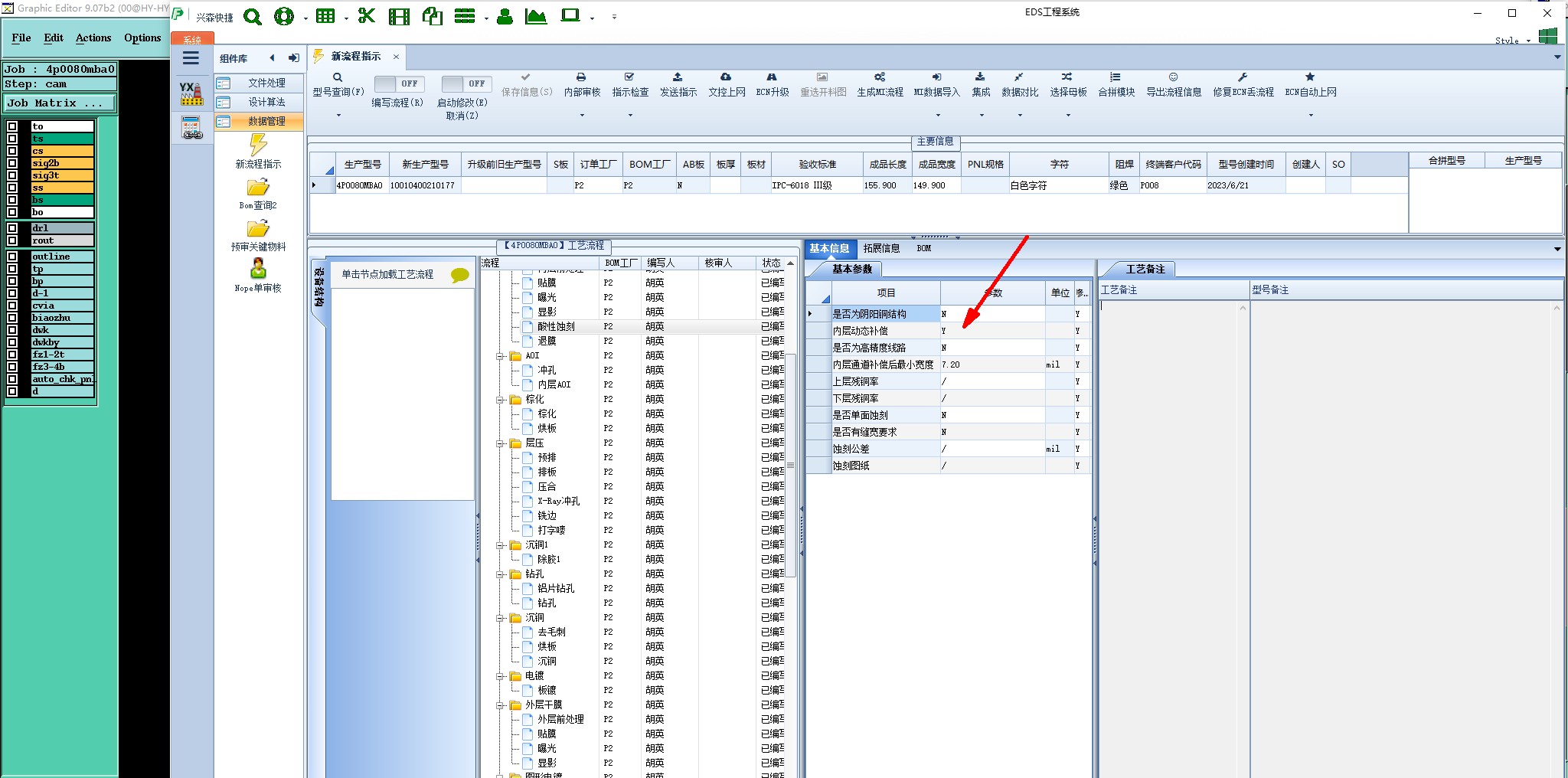Viewport: 1568px width, 778px height.
Task: Toggle checkbox for layer 'auto_chk_pn'
Action: click(12, 379)
